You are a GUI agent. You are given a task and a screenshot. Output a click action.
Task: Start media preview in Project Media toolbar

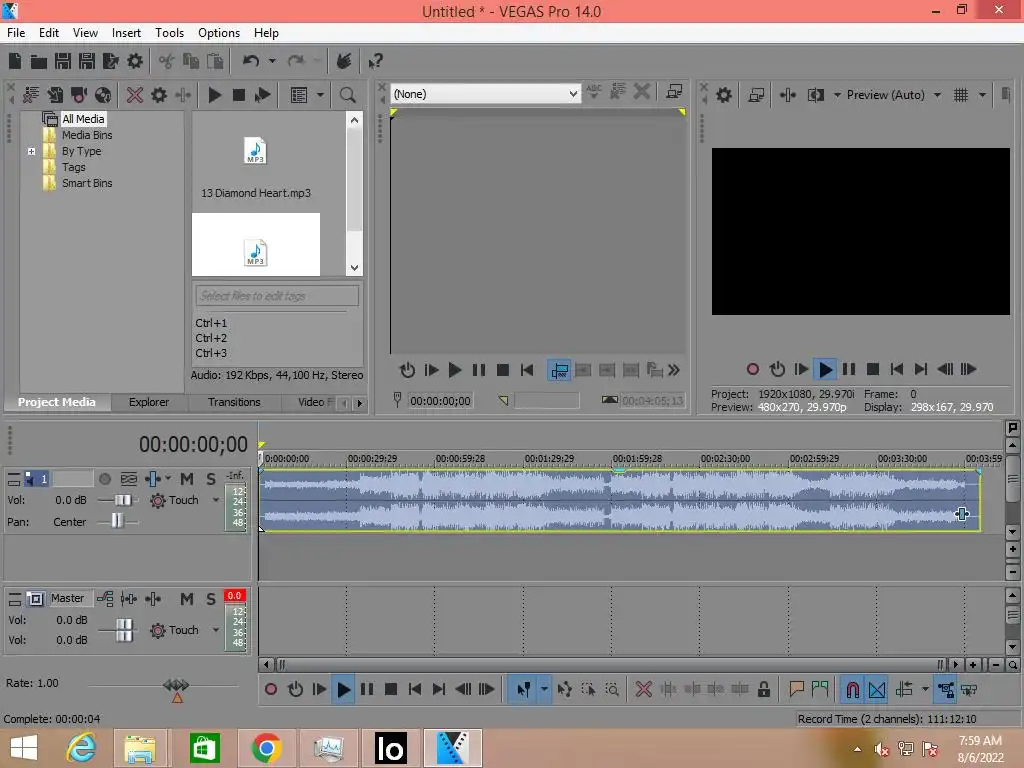214,95
